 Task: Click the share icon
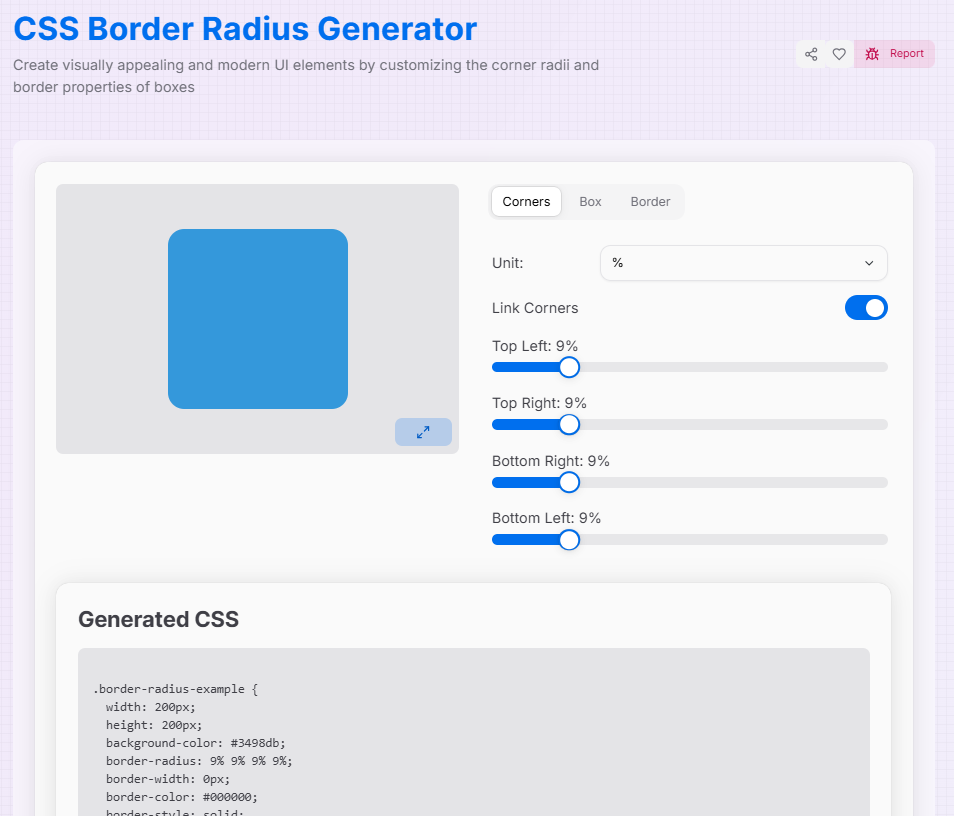point(811,54)
